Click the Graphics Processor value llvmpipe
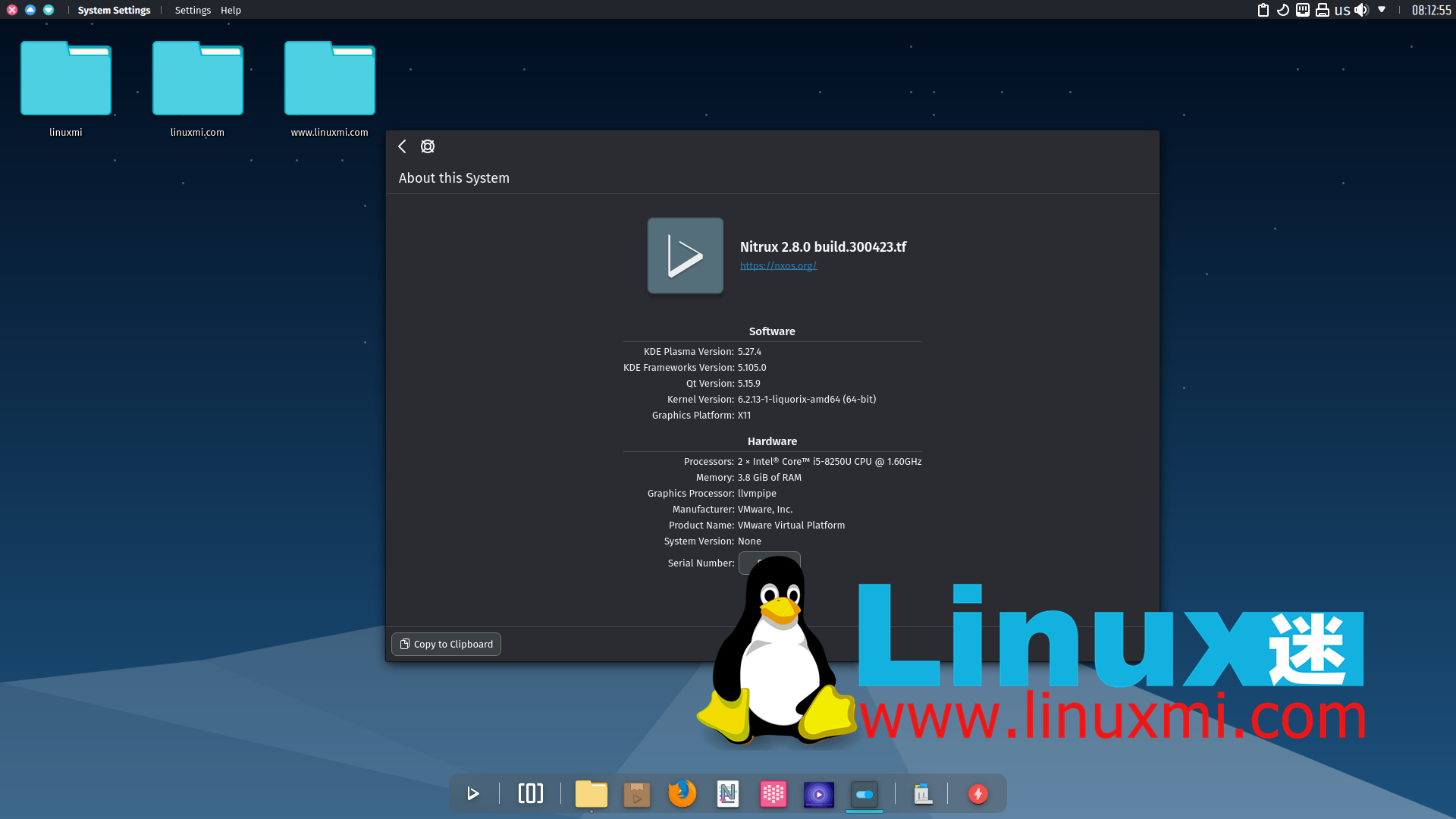 (x=757, y=494)
